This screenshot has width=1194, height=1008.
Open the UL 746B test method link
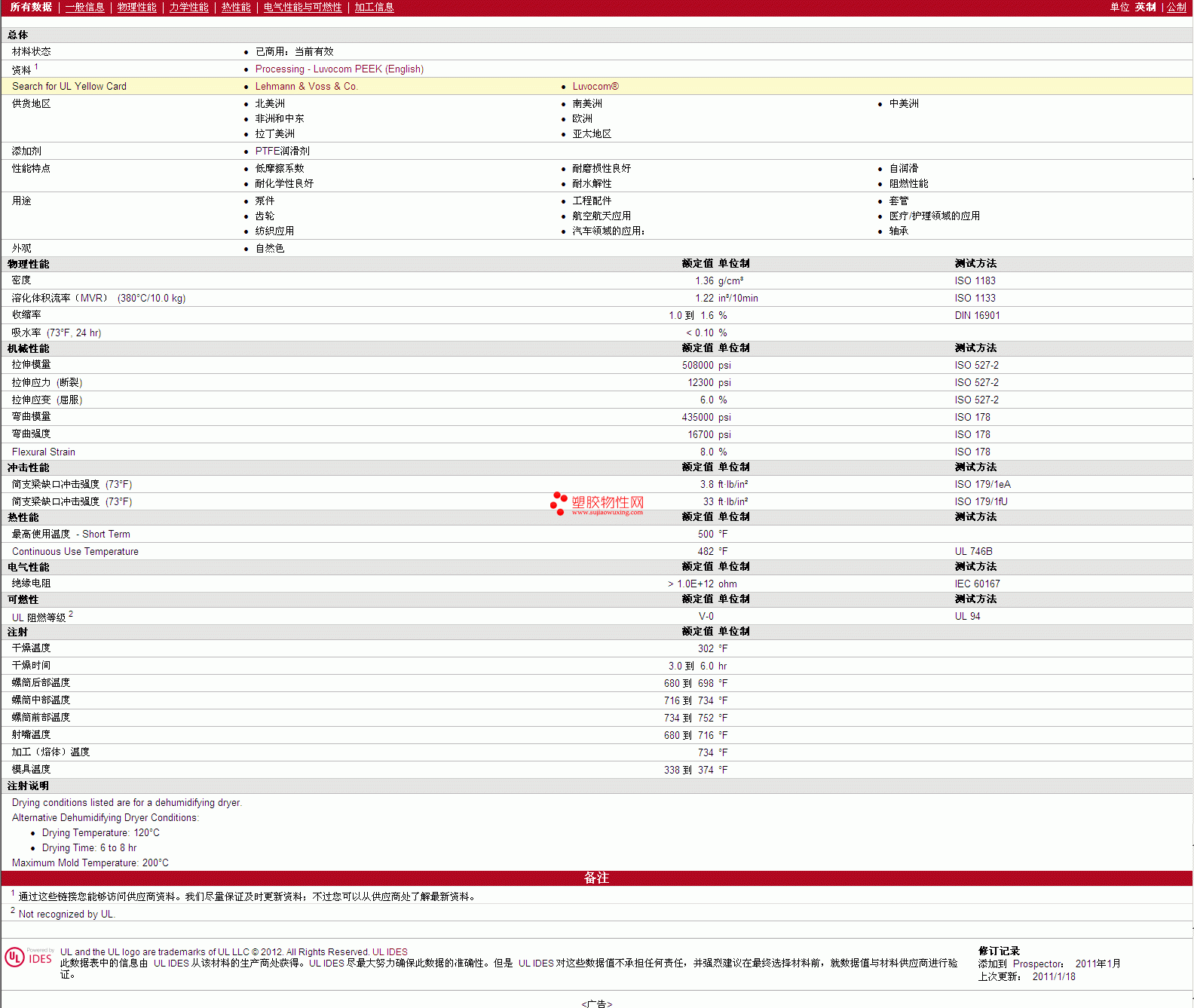click(x=973, y=552)
